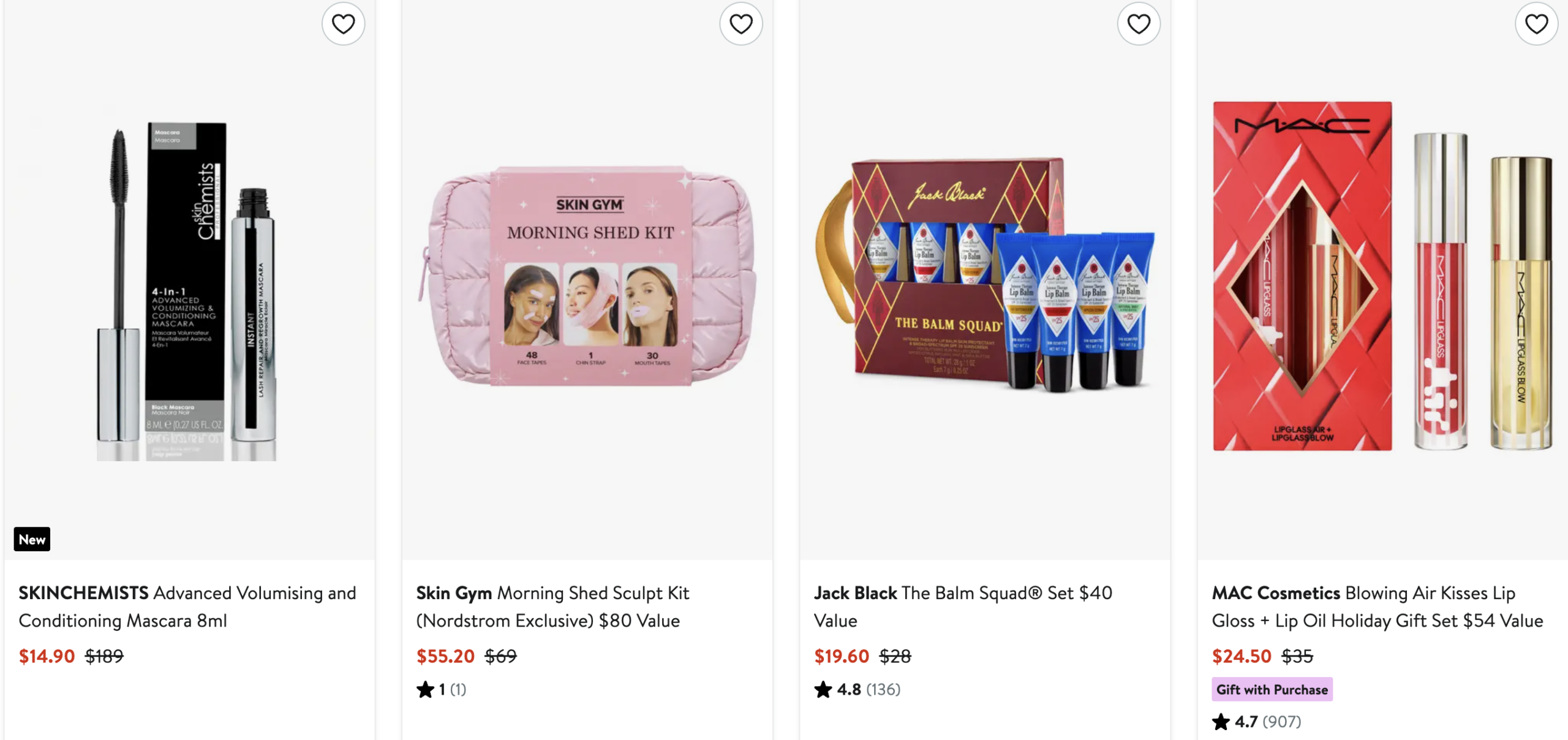This screenshot has height=740, width=1568.
Task: Favorite the SKINCHEMISTS mascara with heart icon
Action: (x=343, y=25)
